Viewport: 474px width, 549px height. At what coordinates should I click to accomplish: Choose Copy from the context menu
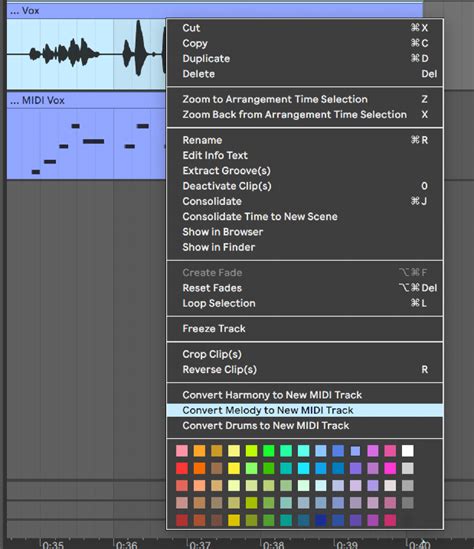pyautogui.click(x=305, y=43)
